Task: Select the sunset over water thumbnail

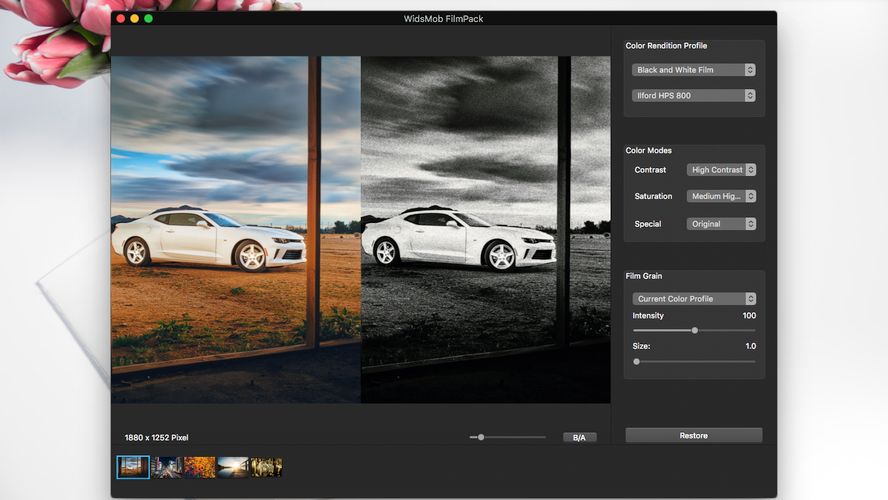Action: tap(233, 467)
